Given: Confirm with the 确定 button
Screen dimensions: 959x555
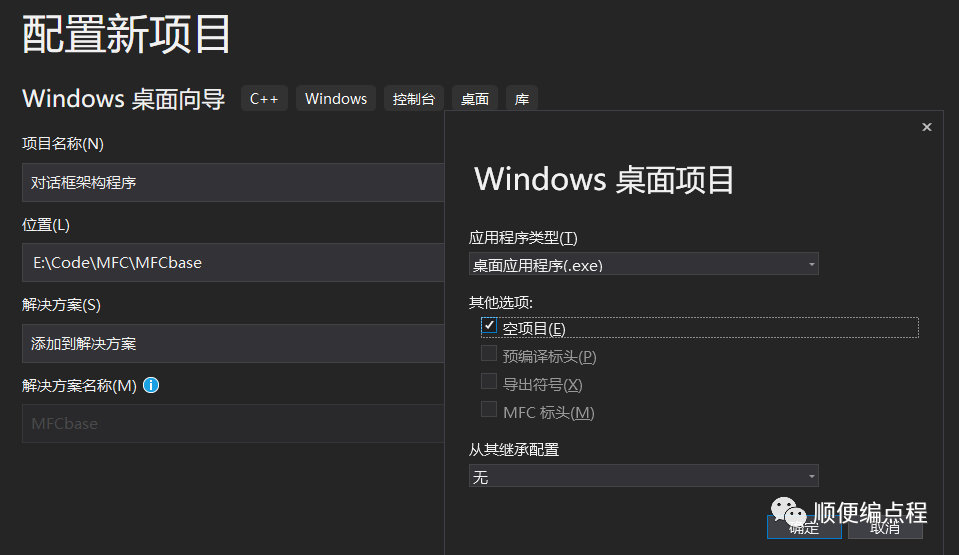Looking at the screenshot, I should click(x=804, y=527).
